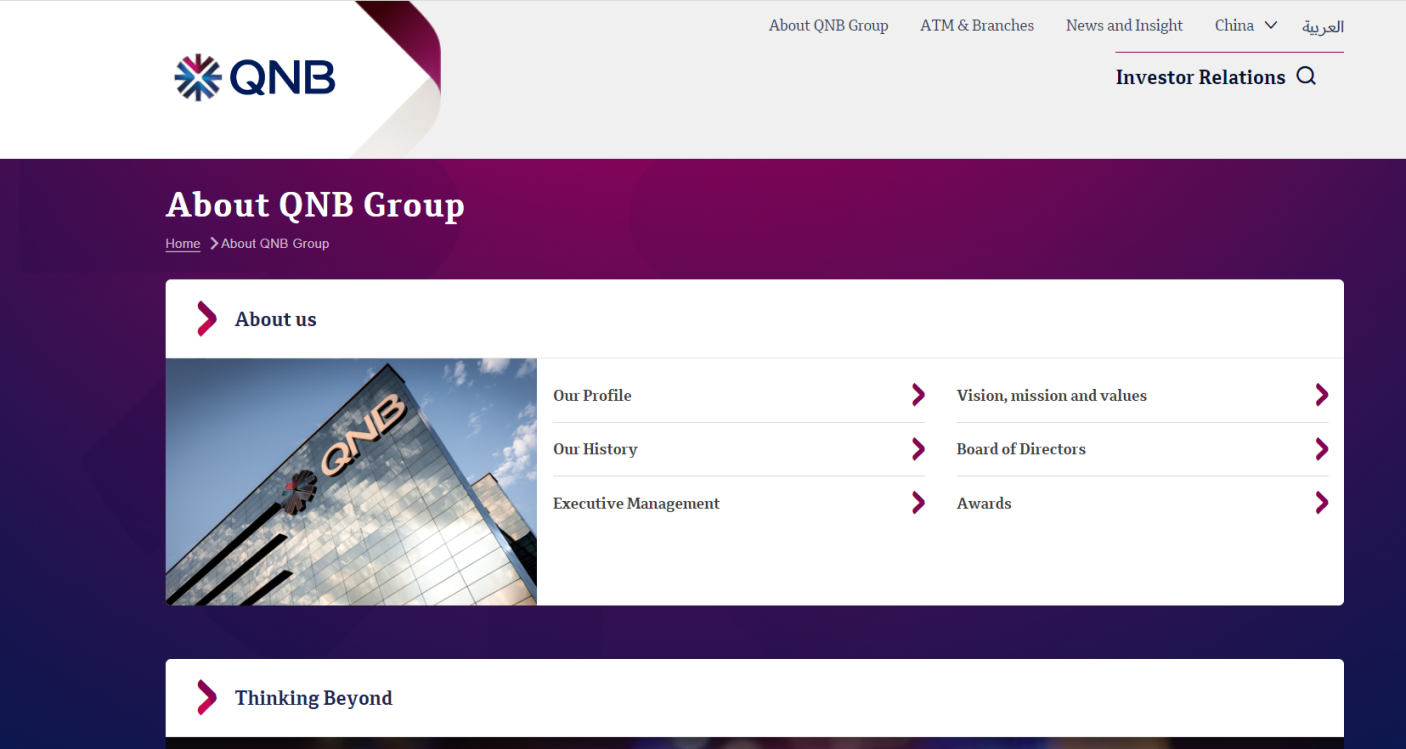Viewport: 1406px width, 749px height.
Task: Open Vision, mission and values link
Action: [x=1052, y=396]
